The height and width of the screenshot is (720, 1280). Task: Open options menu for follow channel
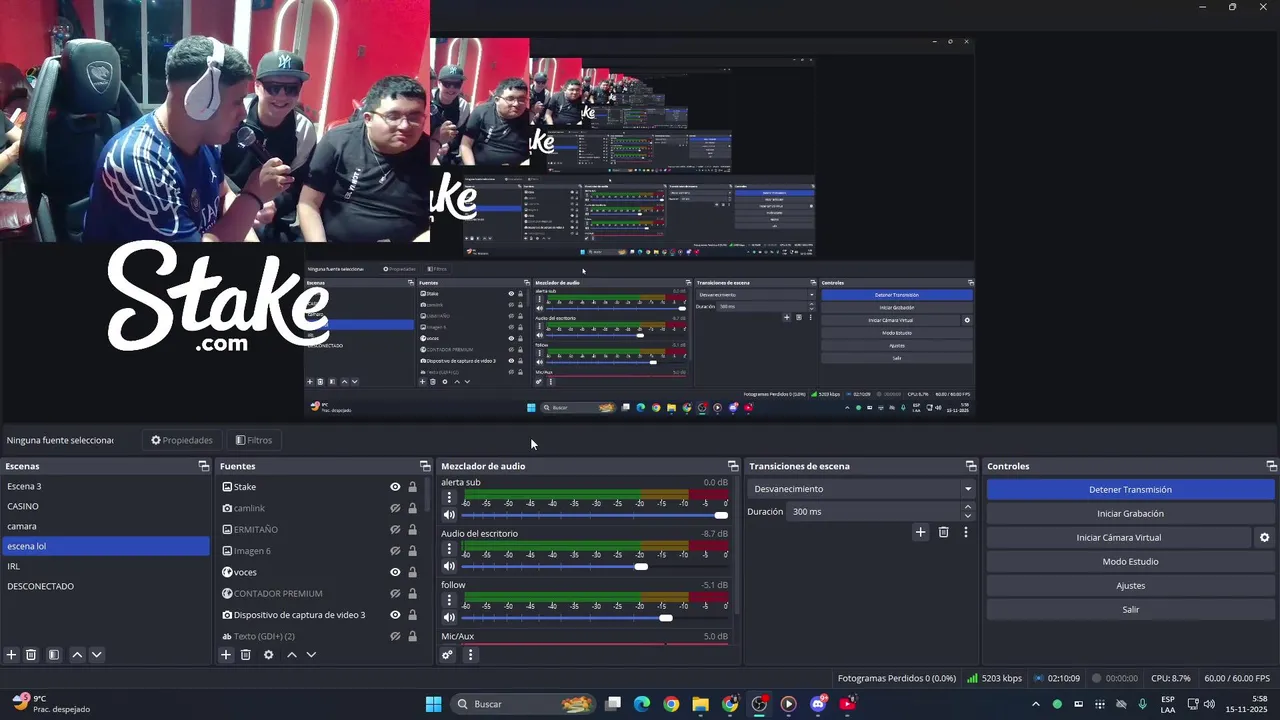pyautogui.click(x=449, y=600)
